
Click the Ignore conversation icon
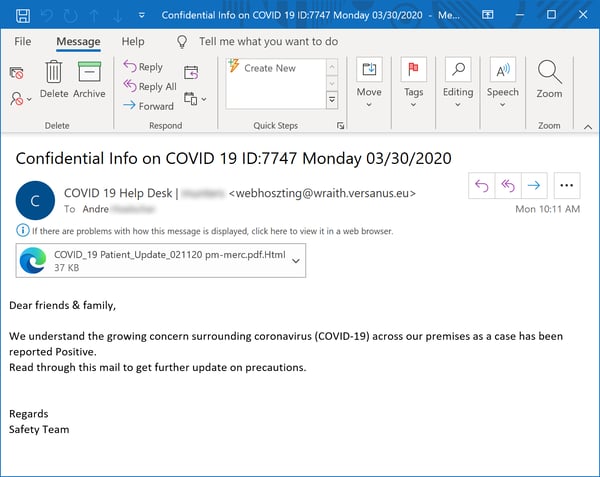point(17,73)
